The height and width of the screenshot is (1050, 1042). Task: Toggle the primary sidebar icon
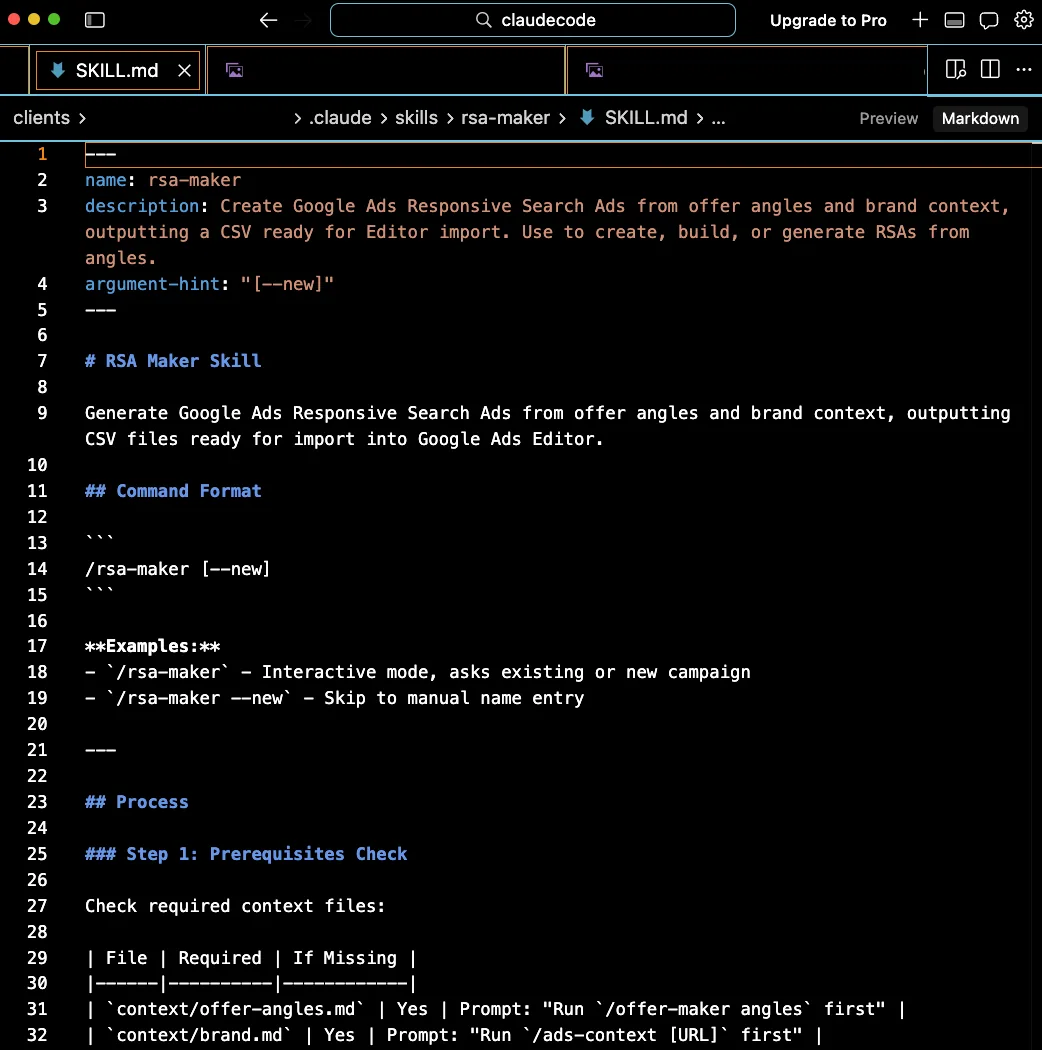click(x=94, y=20)
